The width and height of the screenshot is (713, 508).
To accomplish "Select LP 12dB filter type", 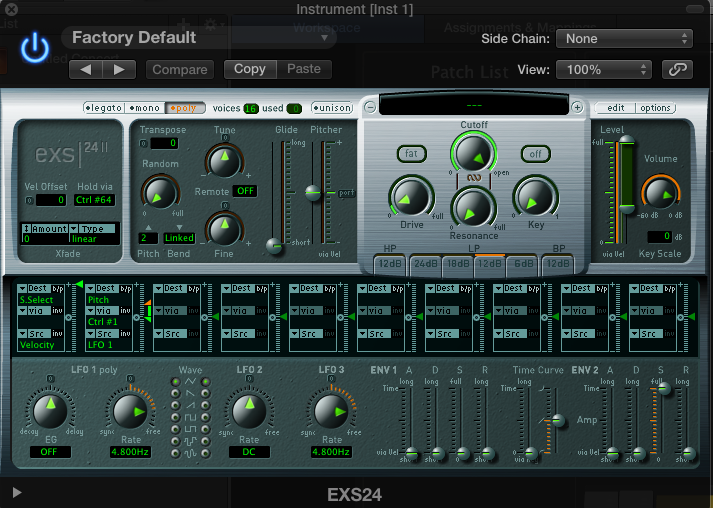I will (x=490, y=264).
